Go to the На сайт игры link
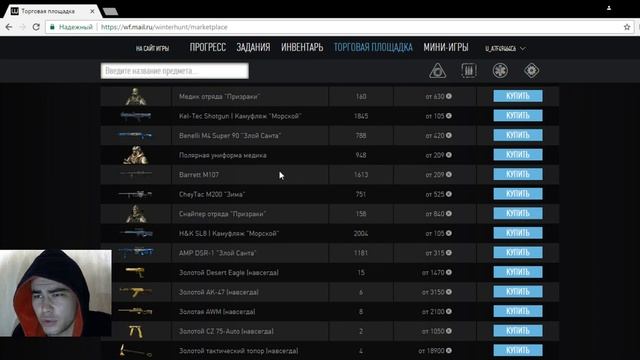The image size is (640, 360). click(x=152, y=48)
